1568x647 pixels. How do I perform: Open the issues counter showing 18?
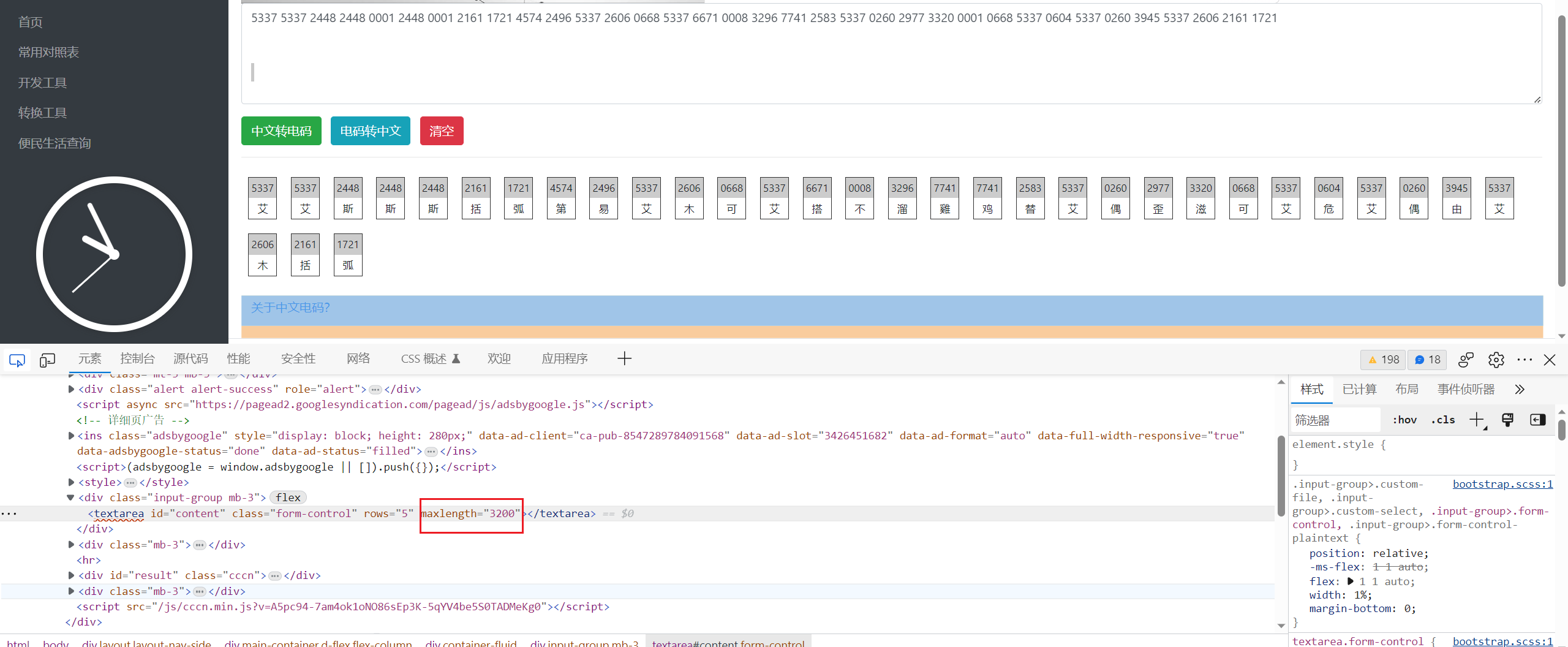point(1427,360)
